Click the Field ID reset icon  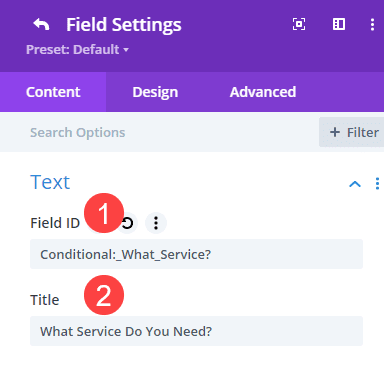[127, 223]
